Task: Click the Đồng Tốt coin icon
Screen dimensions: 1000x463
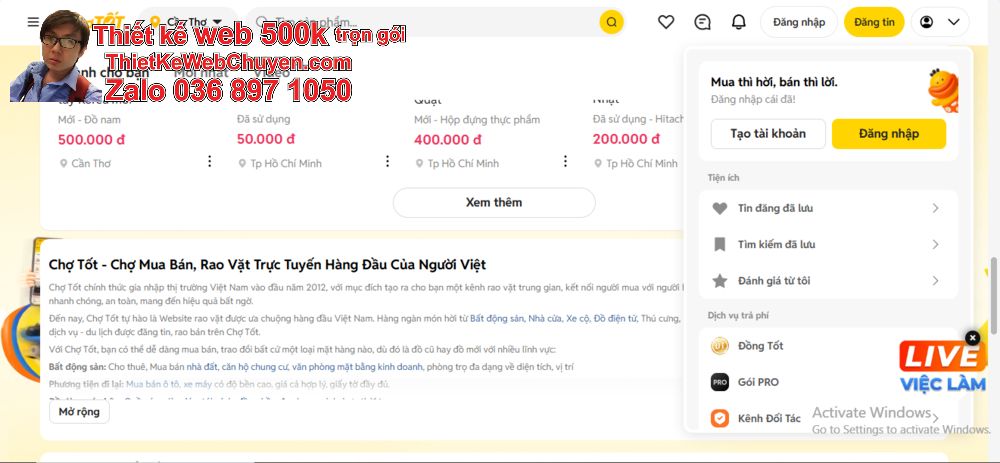Action: pos(720,346)
